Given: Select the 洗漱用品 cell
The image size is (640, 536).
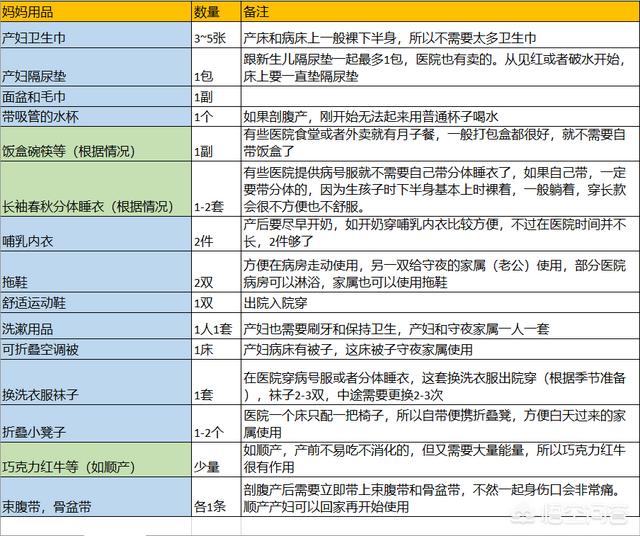Looking at the screenshot, I should (x=95, y=330).
